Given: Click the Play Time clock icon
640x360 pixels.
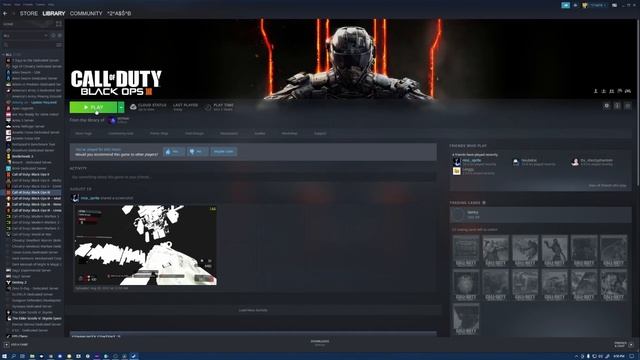Looking at the screenshot, I should click(x=208, y=107).
